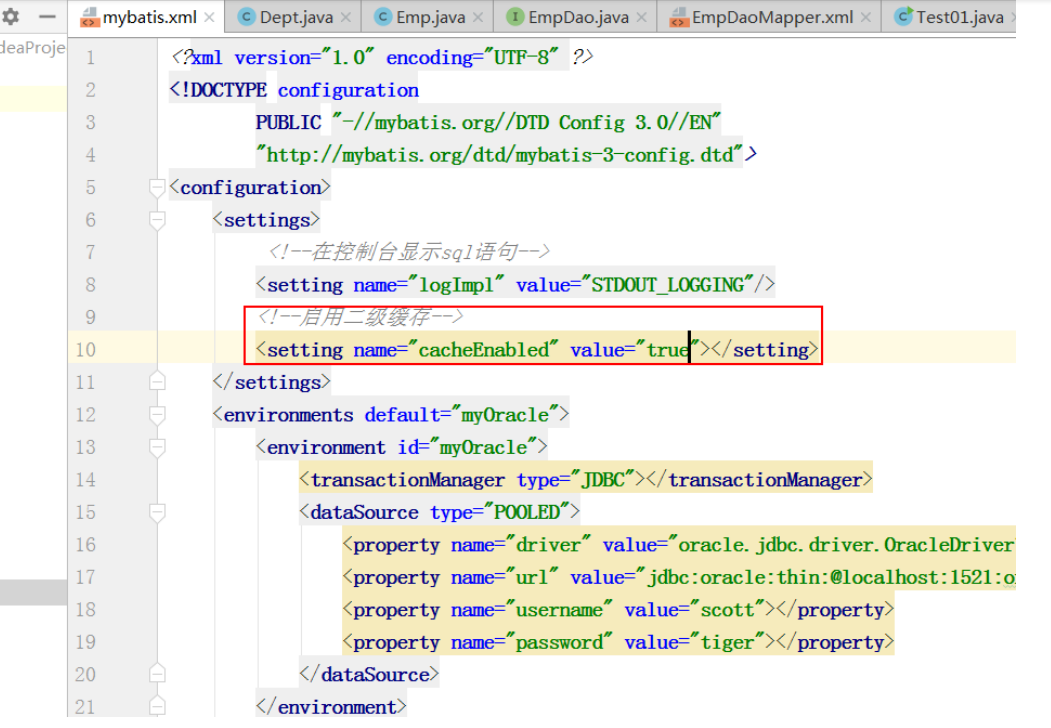Click fold marker at closing environment tag
Screen dimensions: 1051x728
point(157,705)
